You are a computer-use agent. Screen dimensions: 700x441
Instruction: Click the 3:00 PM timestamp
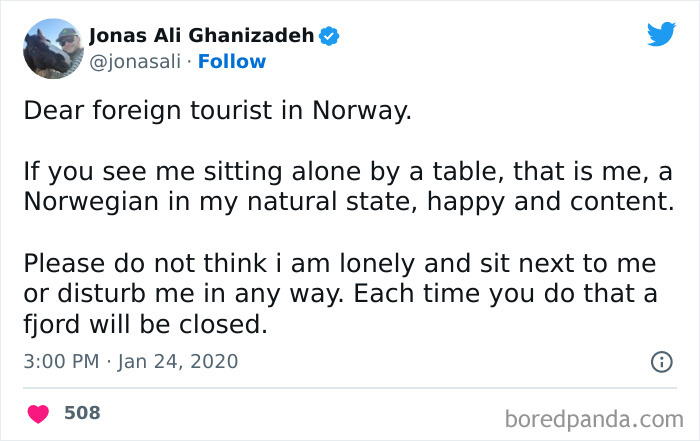(59, 361)
